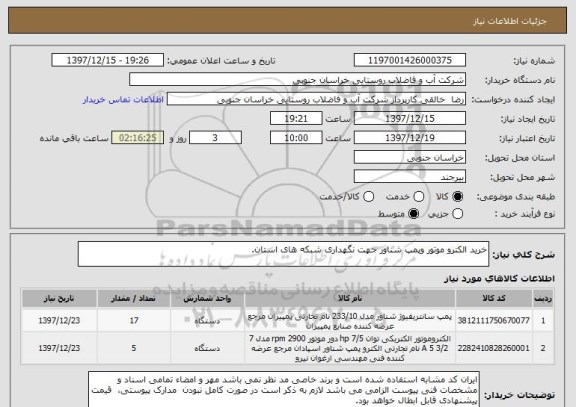Click the creation time field 19:21

[x=296, y=119]
